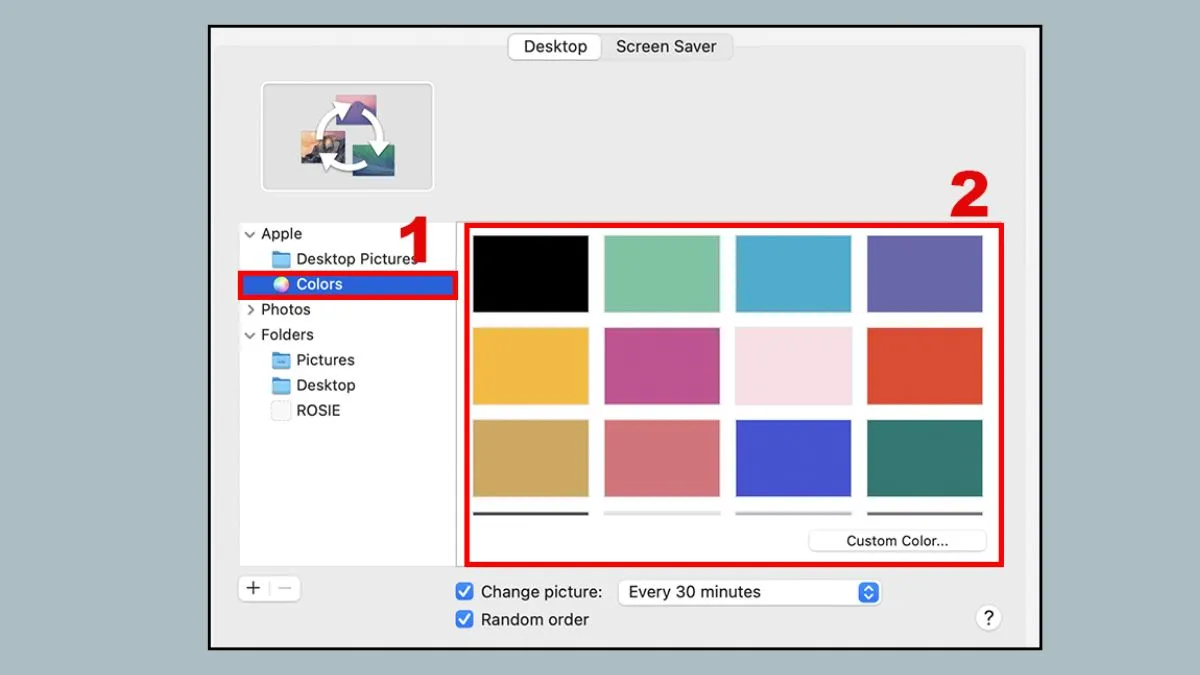The width and height of the screenshot is (1200, 675).
Task: Click the Desktop folder icon under Folders
Action: 281,385
